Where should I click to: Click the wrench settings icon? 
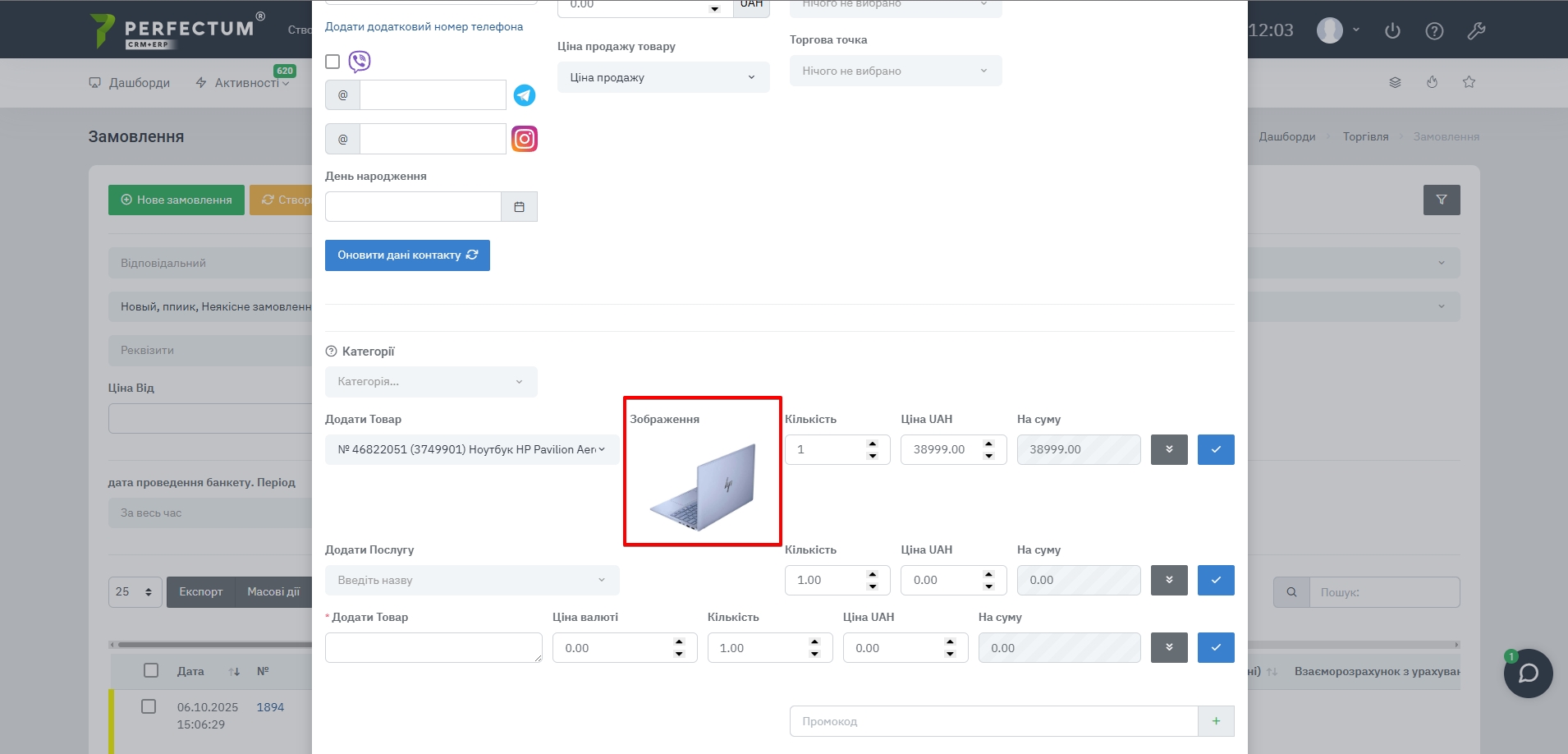[x=1476, y=31]
